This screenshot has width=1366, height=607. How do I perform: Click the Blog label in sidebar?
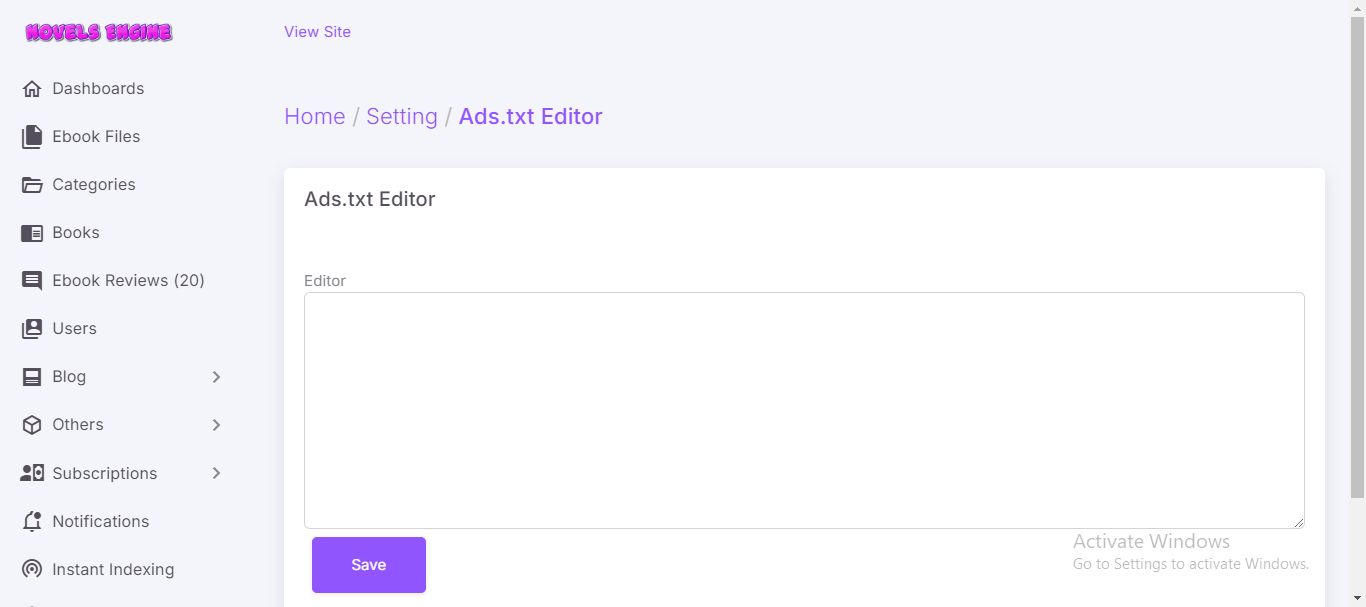[69, 377]
